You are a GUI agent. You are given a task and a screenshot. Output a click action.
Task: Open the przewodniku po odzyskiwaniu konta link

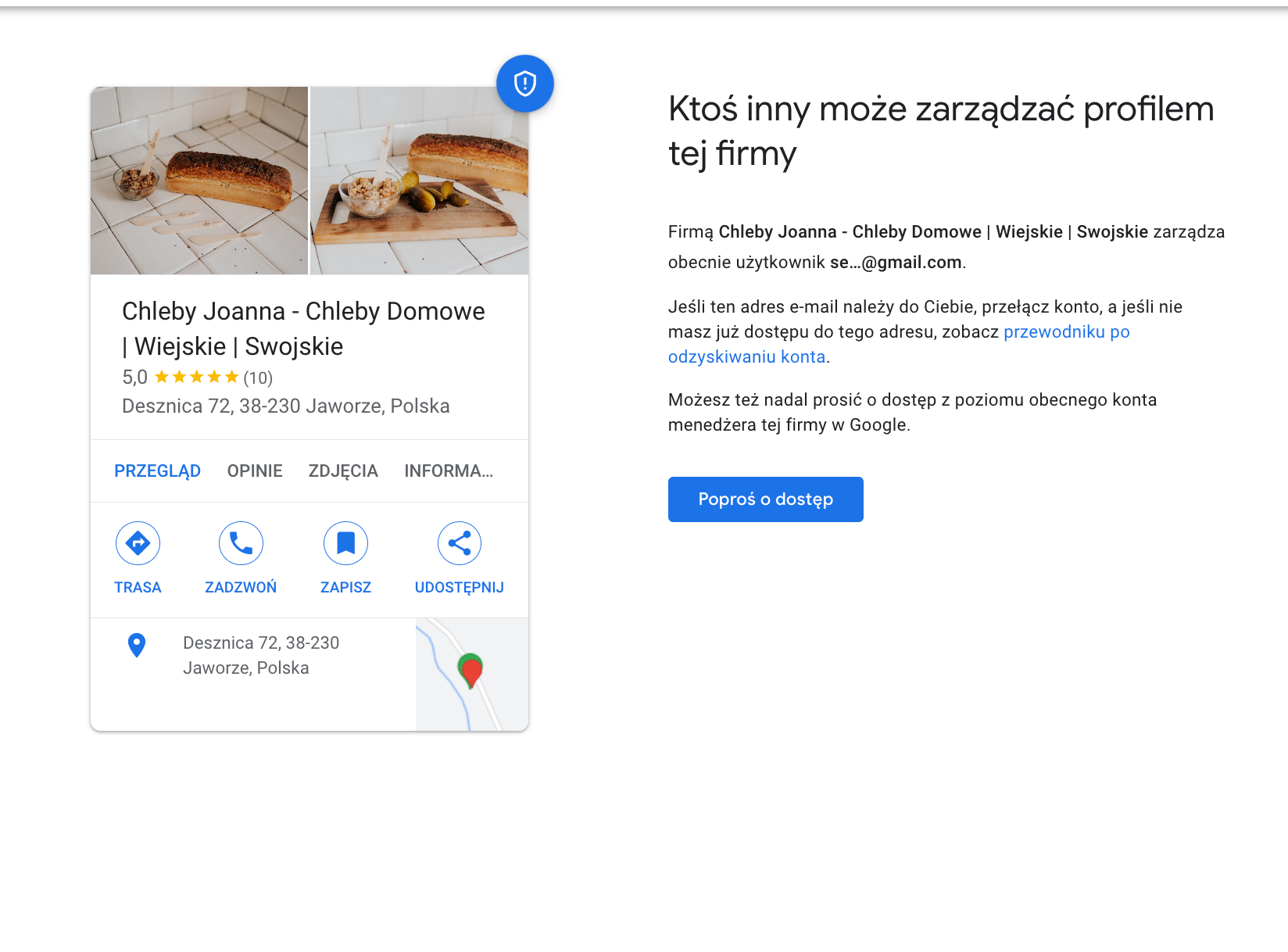click(x=1066, y=331)
